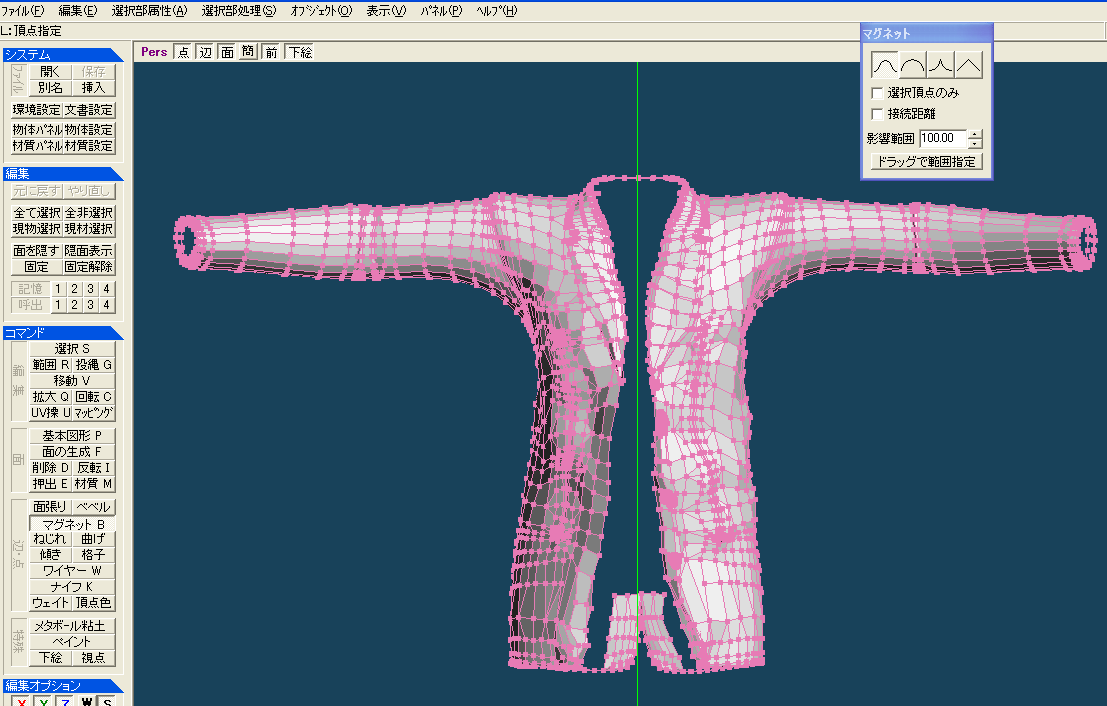
Task: Open the 選択部処理(S) menu
Action: (x=238, y=11)
